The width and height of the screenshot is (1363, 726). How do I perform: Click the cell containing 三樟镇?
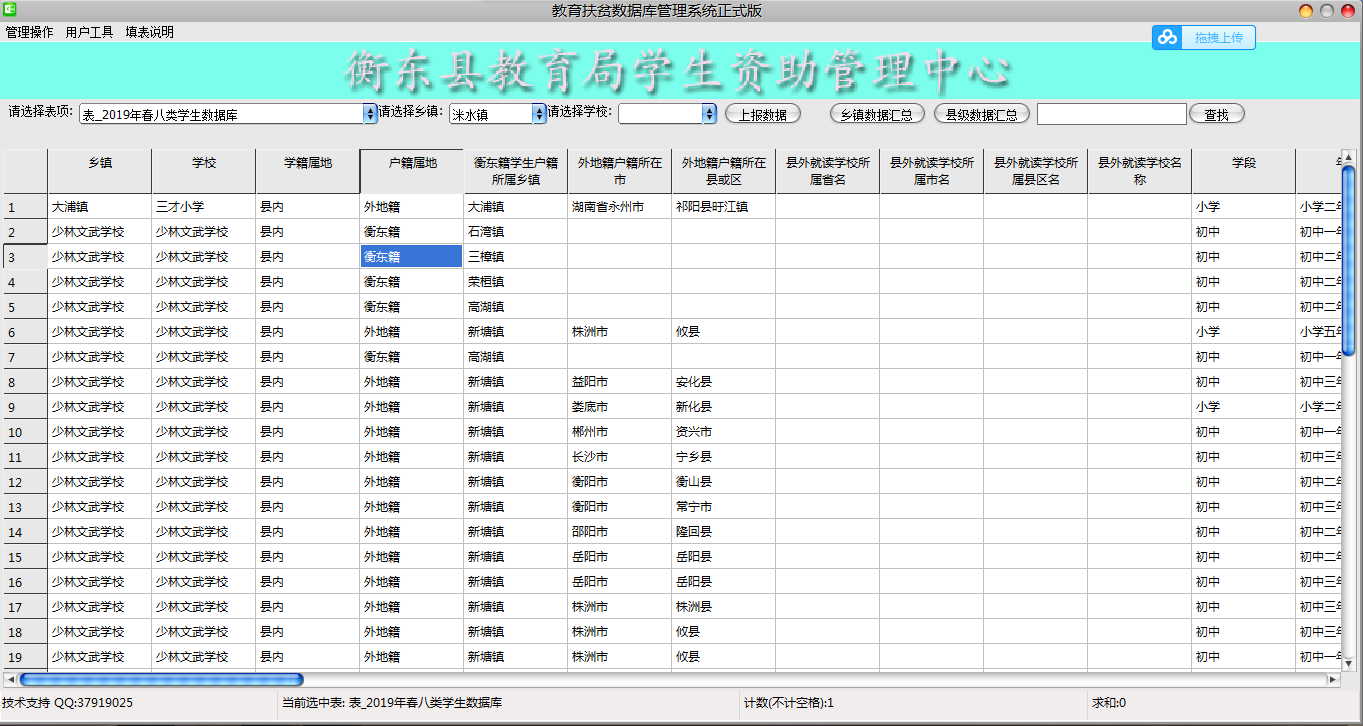[x=516, y=257]
